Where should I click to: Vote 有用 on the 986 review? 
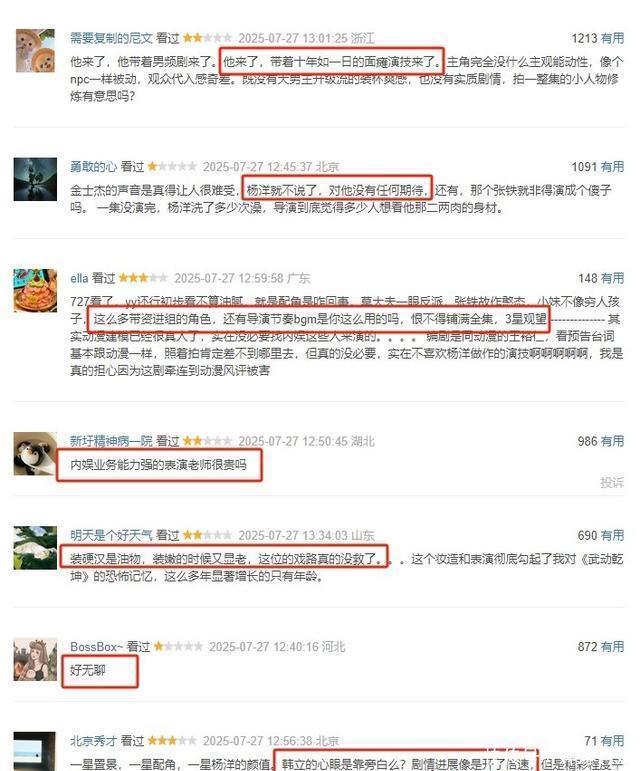pyautogui.click(x=612, y=441)
